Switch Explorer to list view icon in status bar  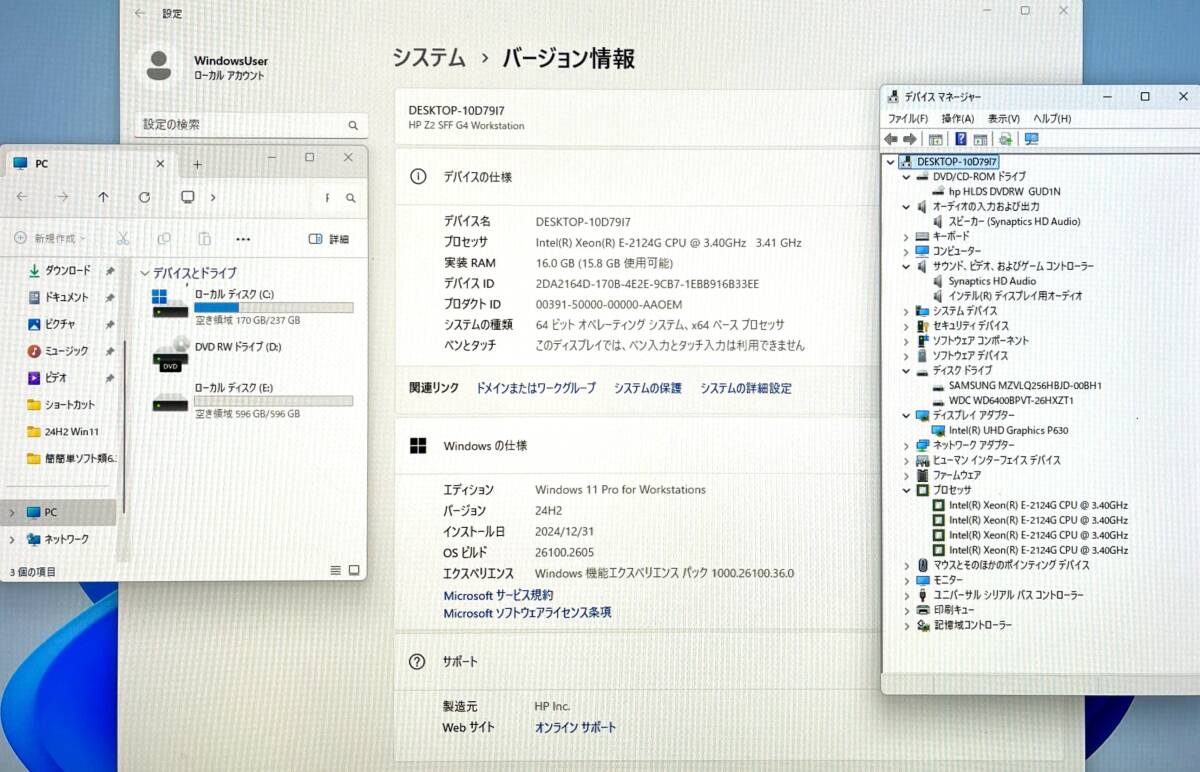[336, 570]
